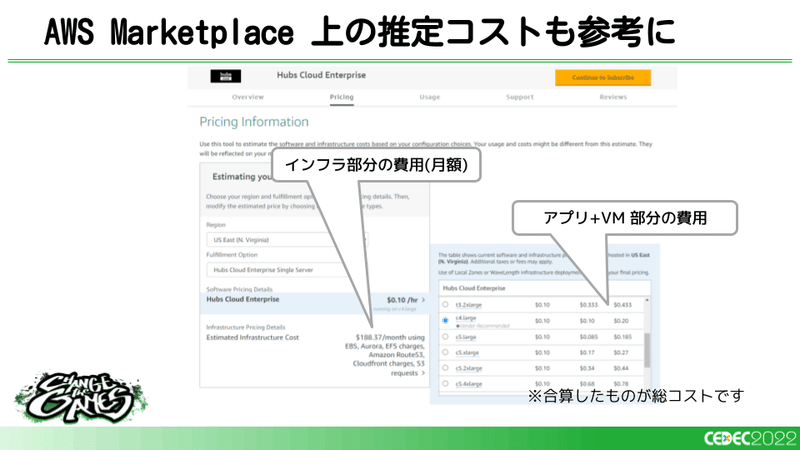This screenshot has width=800, height=450.
Task: Select the c5.2xlarge radio button
Action: pyautogui.click(x=445, y=368)
